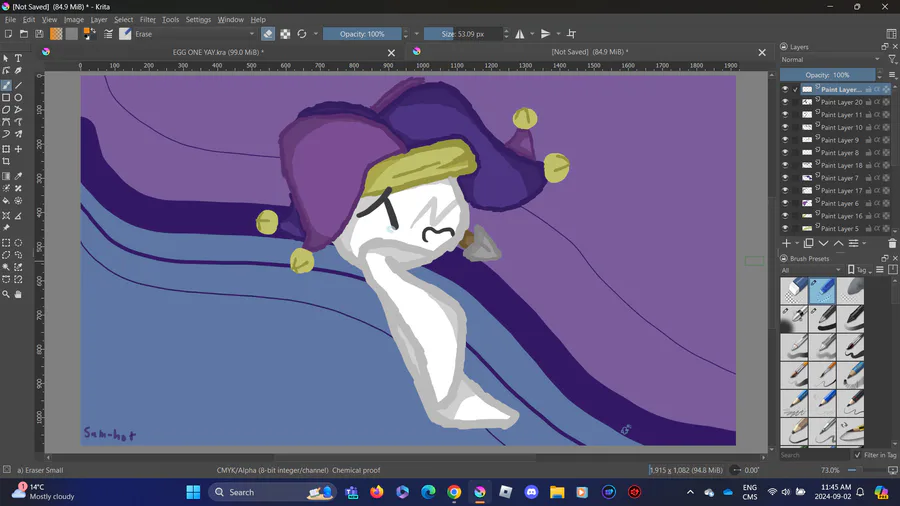The height and width of the screenshot is (506, 900).
Task: Switch to the EGG ONE YAY.kra tab
Action: click(x=218, y=52)
